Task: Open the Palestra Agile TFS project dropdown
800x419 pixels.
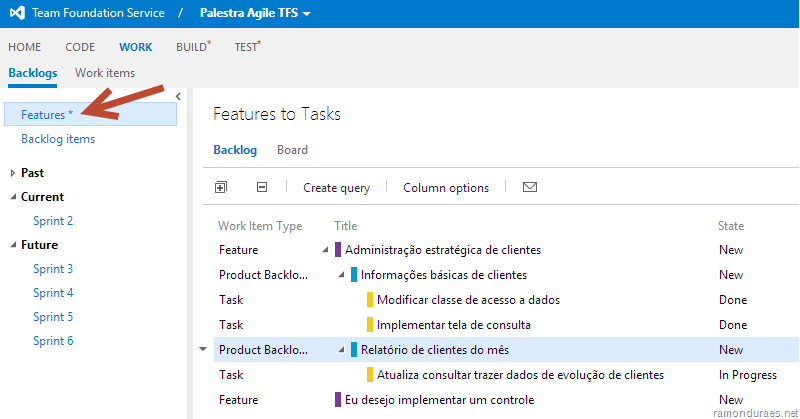Action: click(255, 13)
